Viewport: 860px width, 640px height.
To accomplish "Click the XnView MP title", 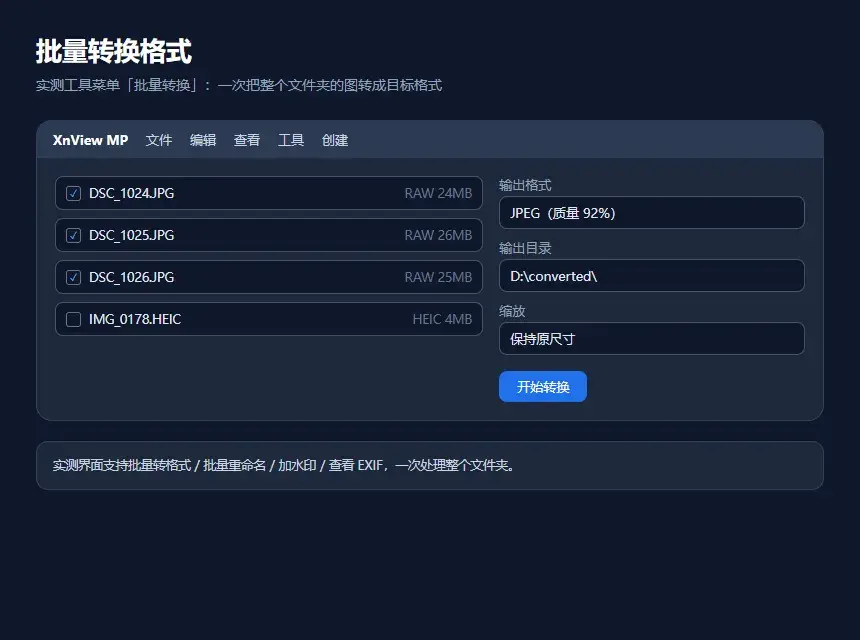I will (x=90, y=140).
